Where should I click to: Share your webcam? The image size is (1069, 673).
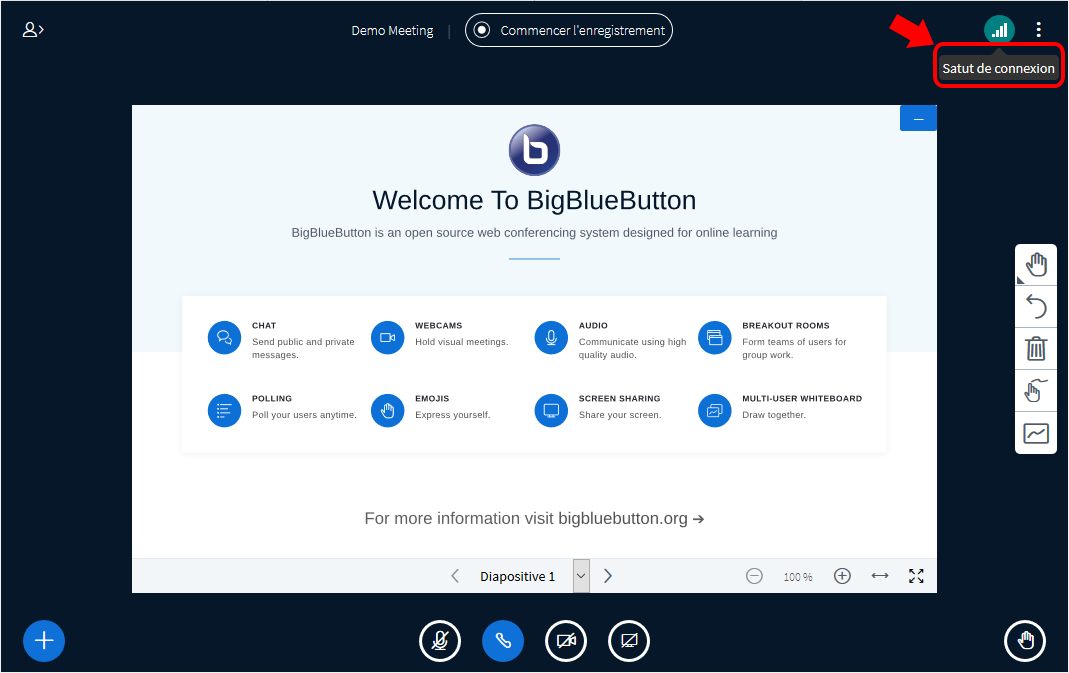point(566,641)
